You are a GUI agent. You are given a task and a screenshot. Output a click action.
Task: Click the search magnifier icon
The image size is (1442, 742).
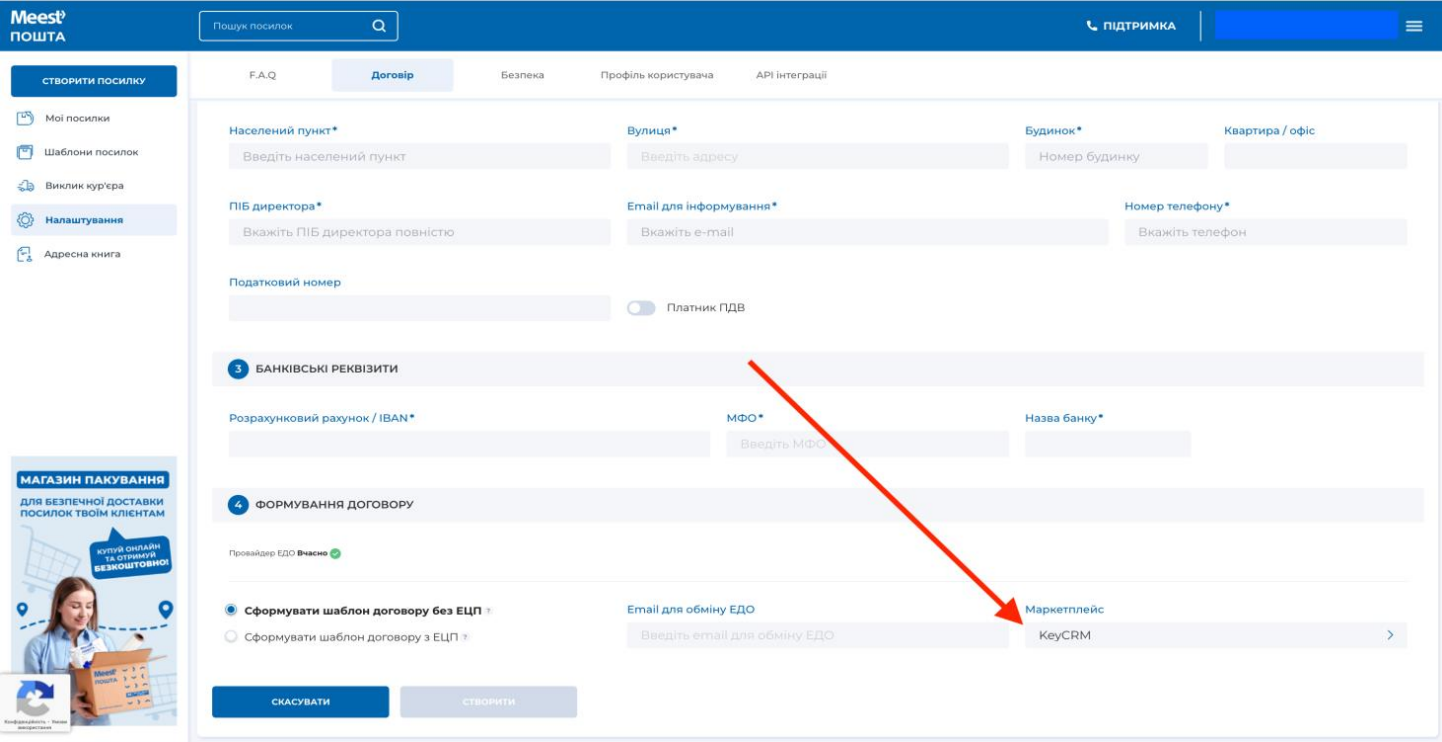(x=378, y=26)
